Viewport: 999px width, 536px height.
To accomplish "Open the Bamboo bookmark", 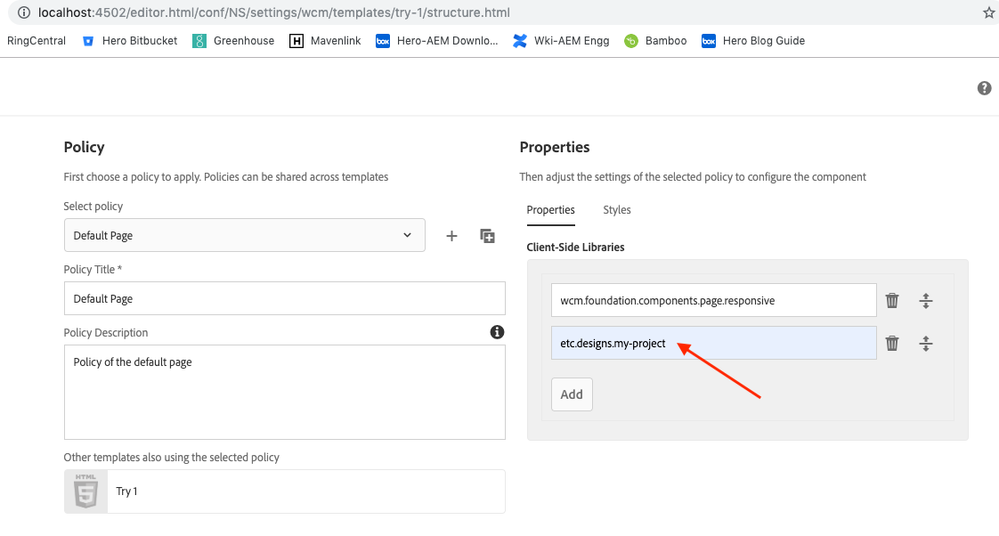I will point(656,41).
